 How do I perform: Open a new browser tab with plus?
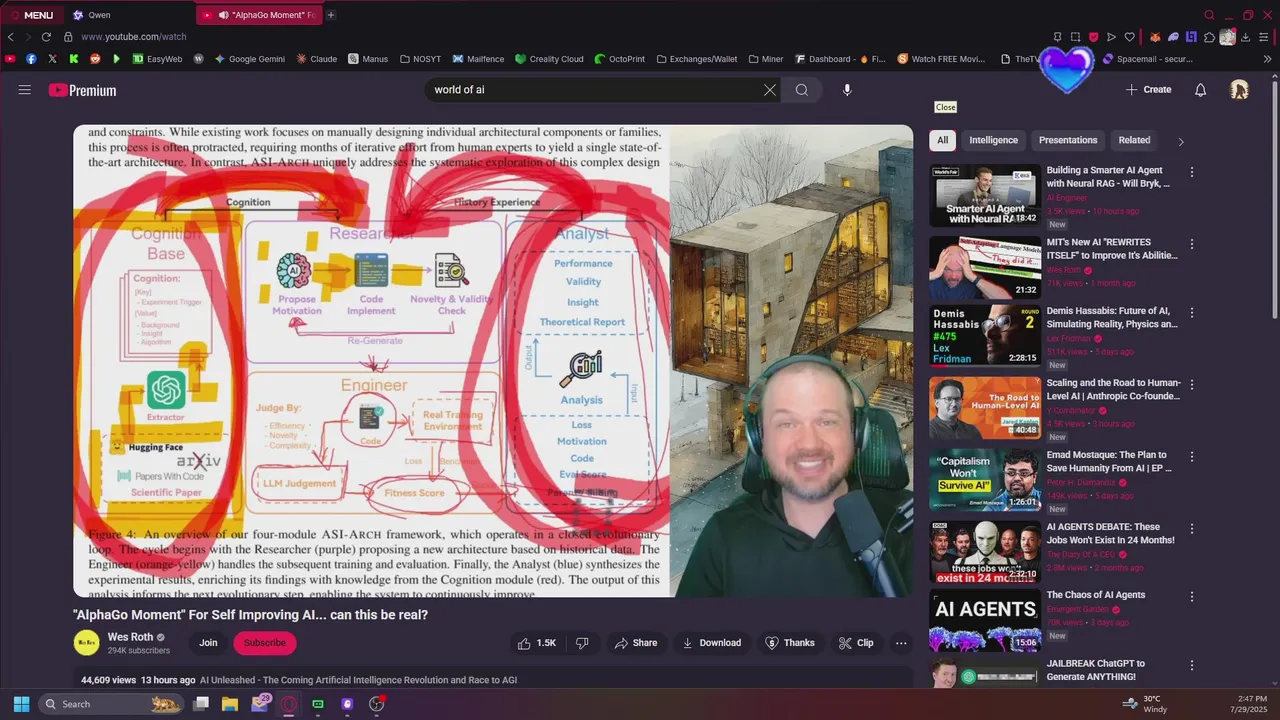pyautogui.click(x=331, y=15)
